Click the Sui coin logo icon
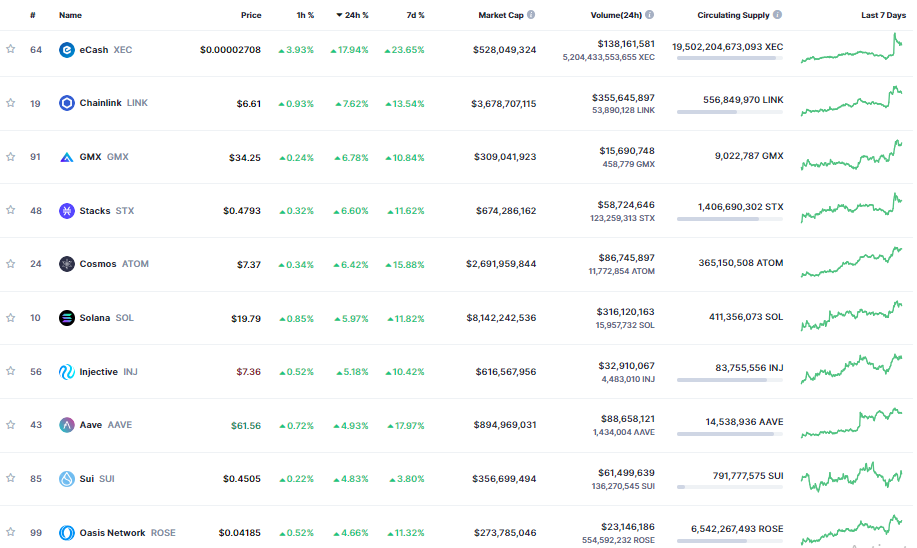This screenshot has width=917, height=548. [67, 478]
